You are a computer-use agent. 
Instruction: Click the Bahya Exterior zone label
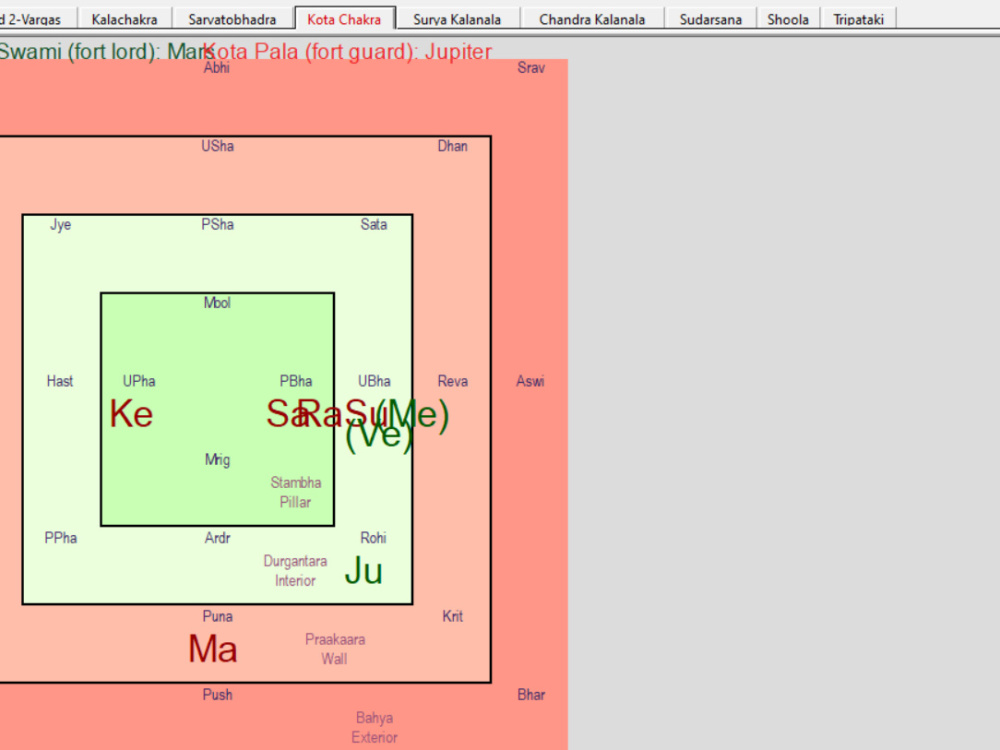tap(374, 728)
